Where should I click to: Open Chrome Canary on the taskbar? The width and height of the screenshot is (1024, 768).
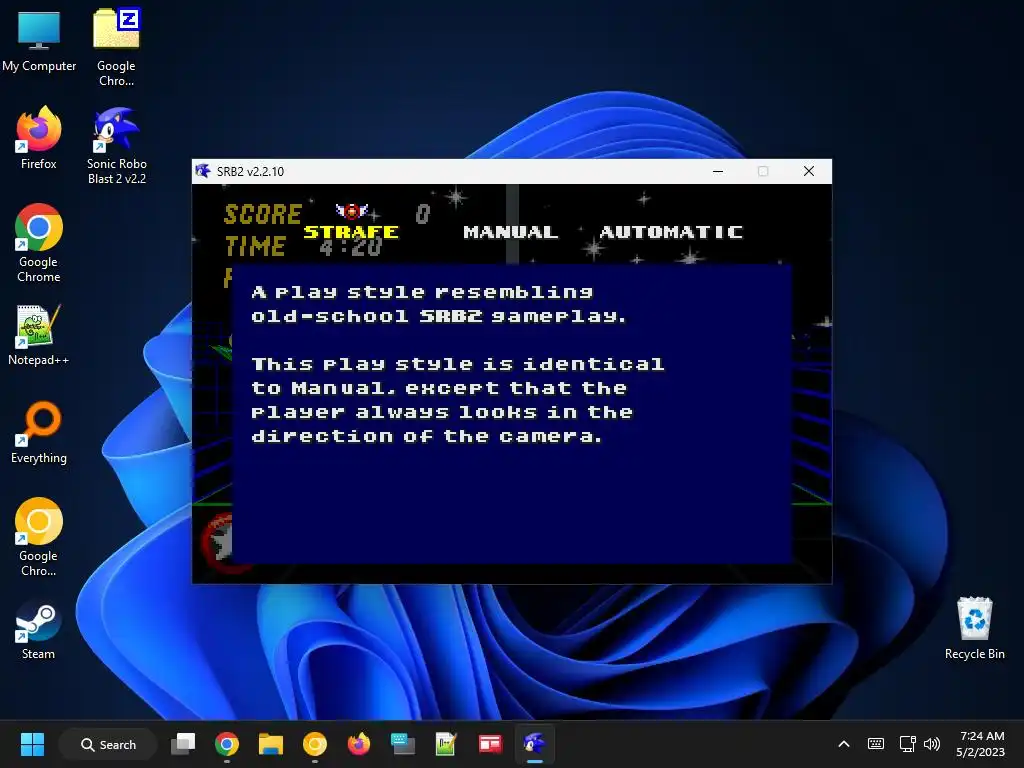[315, 744]
